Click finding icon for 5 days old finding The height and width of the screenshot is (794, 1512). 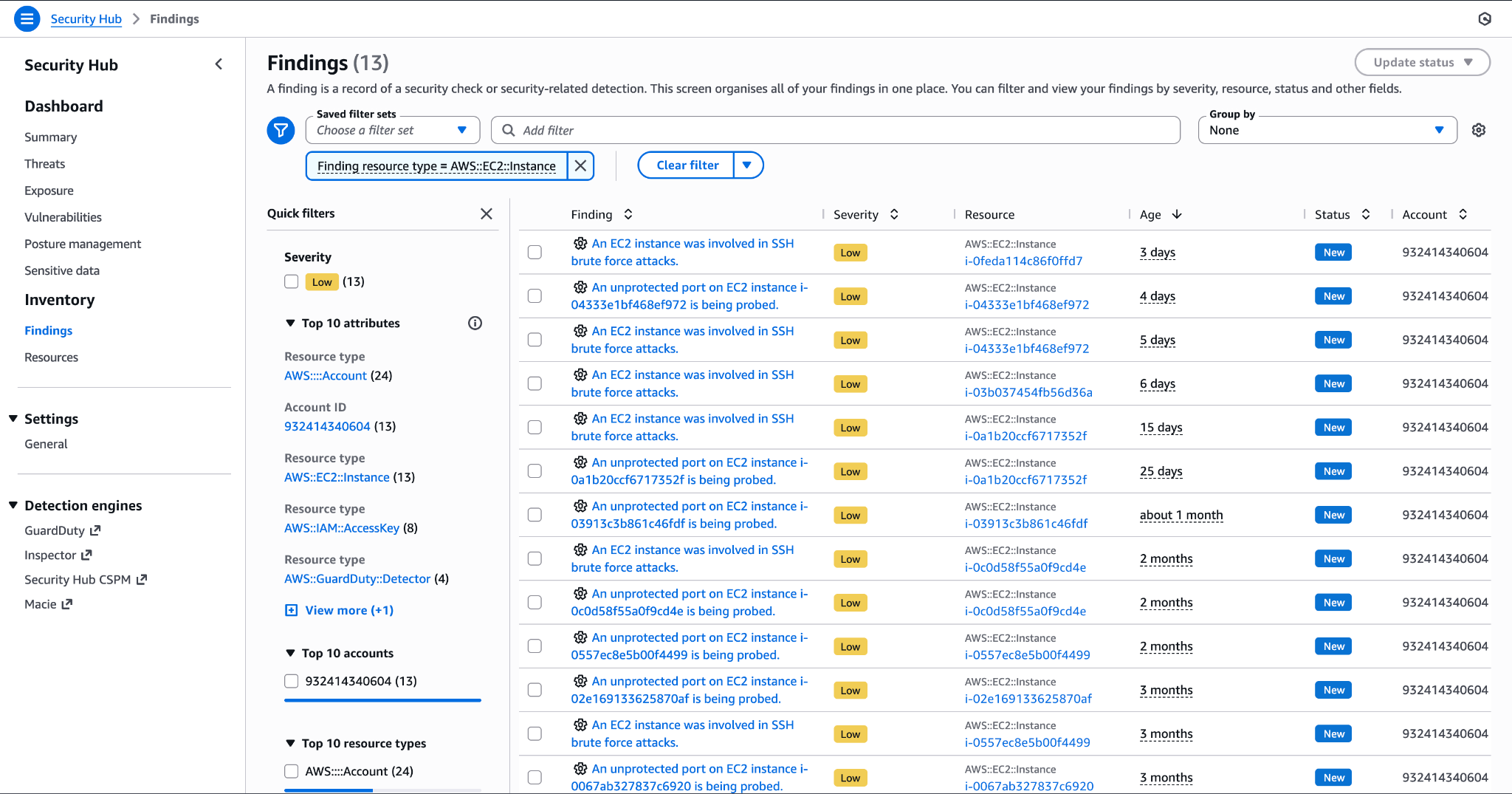580,331
